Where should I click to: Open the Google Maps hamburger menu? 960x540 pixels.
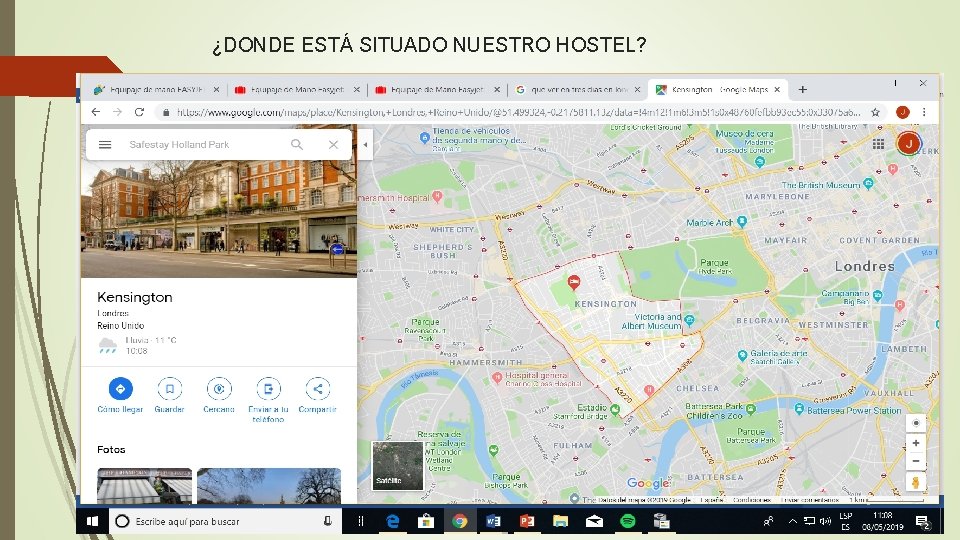105,144
